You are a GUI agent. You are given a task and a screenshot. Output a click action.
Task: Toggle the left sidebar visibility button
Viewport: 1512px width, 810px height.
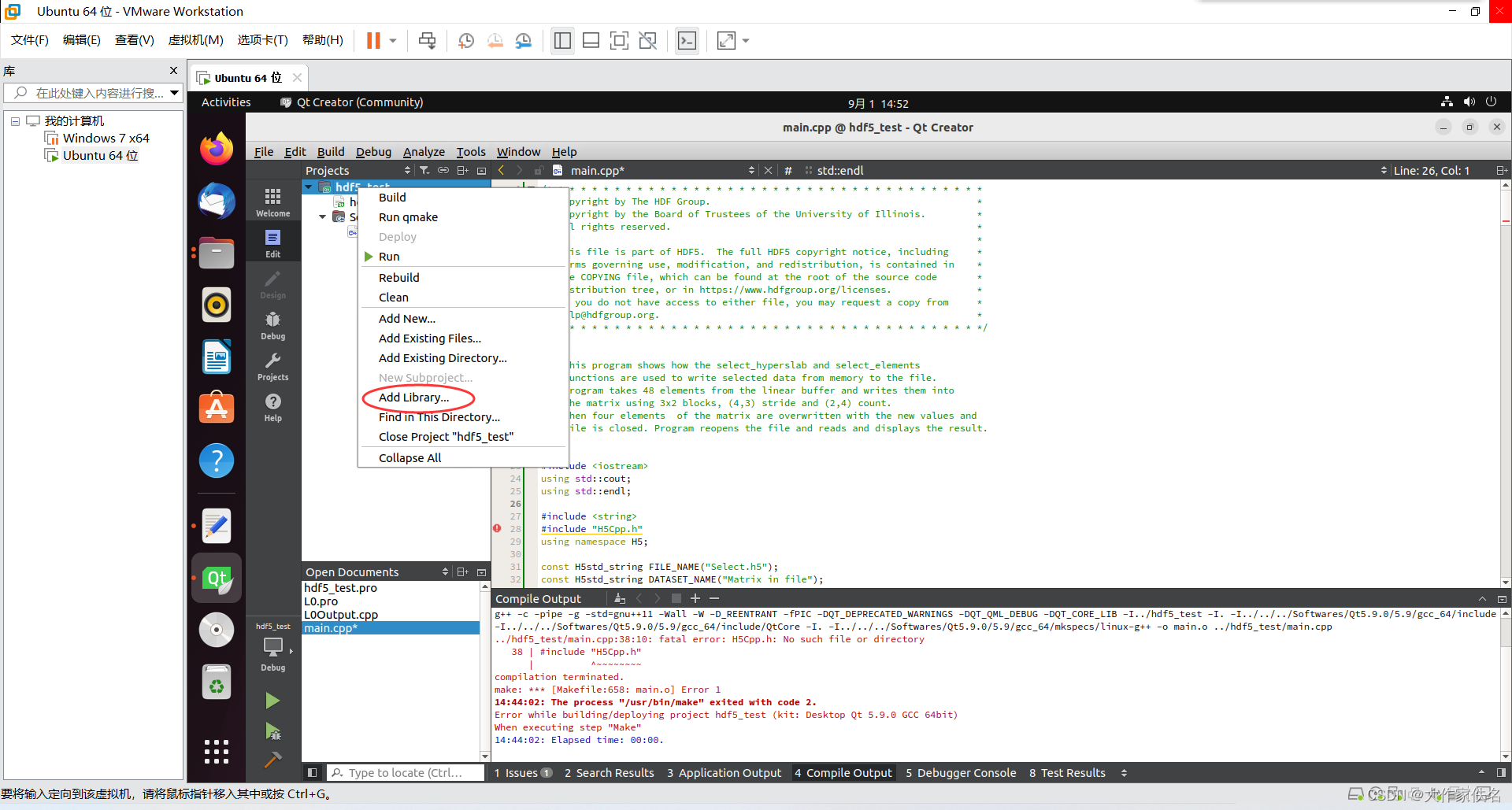click(x=312, y=772)
